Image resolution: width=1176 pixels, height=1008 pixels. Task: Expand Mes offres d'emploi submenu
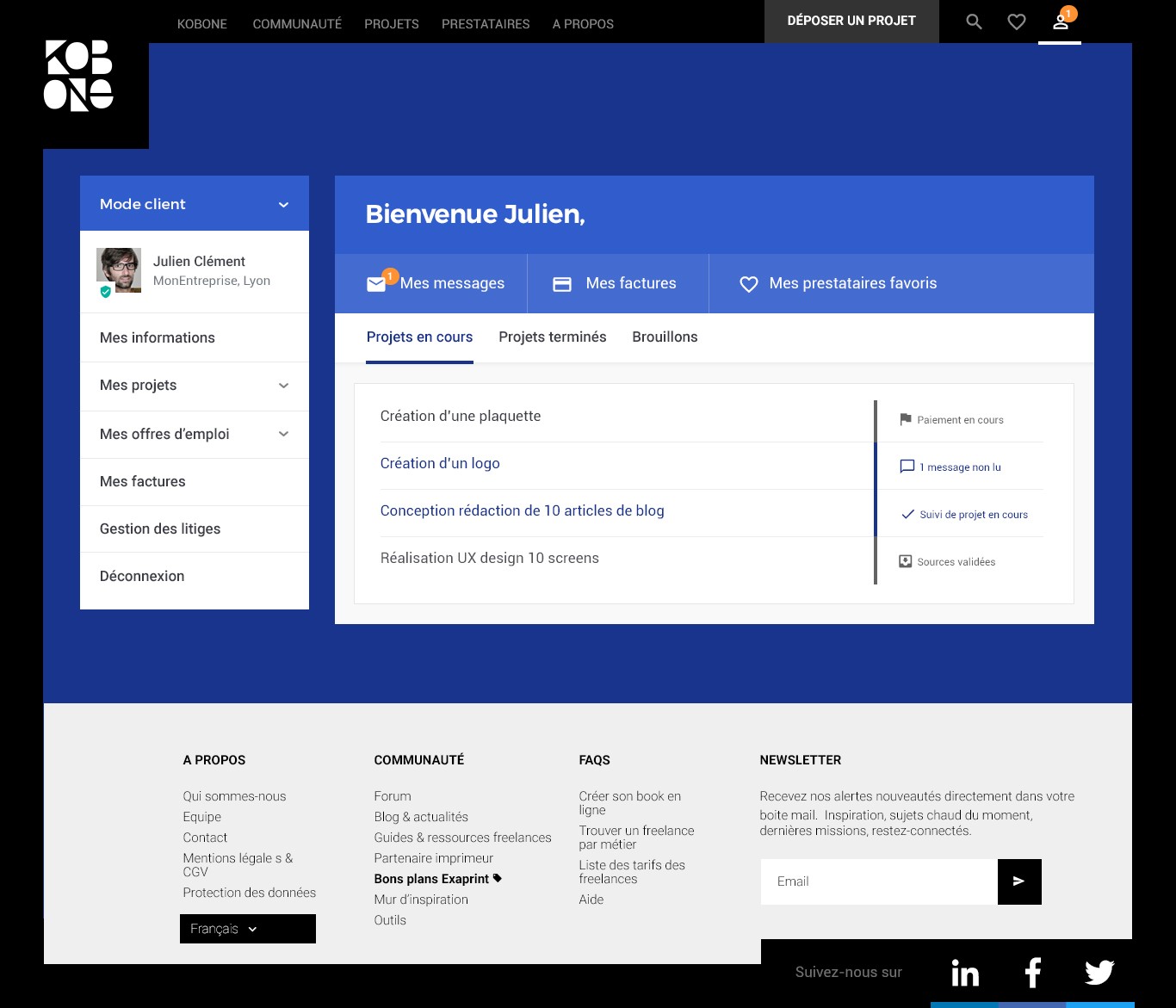pos(283,434)
